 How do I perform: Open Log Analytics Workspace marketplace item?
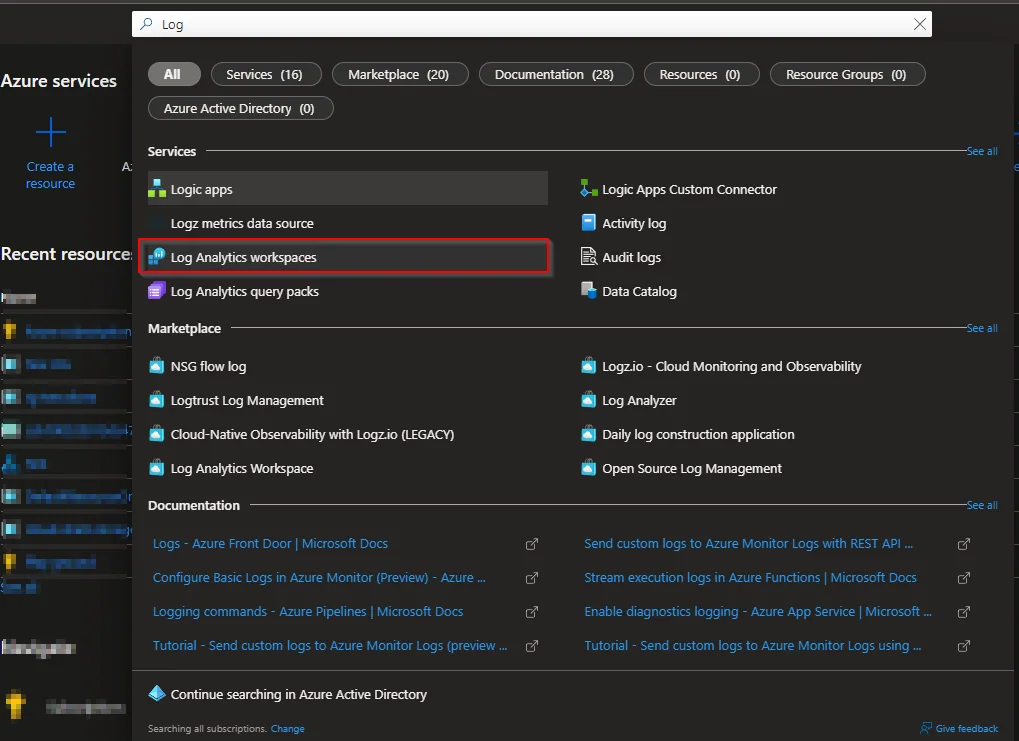click(242, 468)
